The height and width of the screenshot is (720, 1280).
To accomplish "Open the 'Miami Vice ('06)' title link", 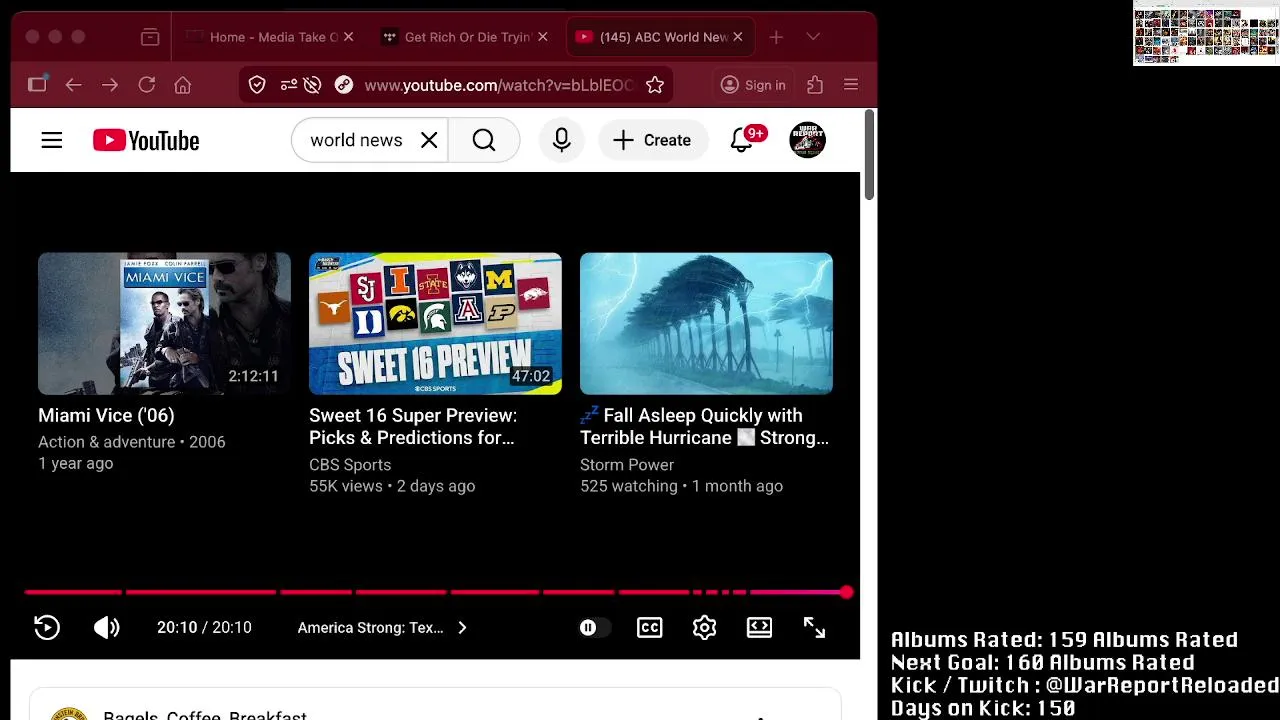I will tap(106, 415).
